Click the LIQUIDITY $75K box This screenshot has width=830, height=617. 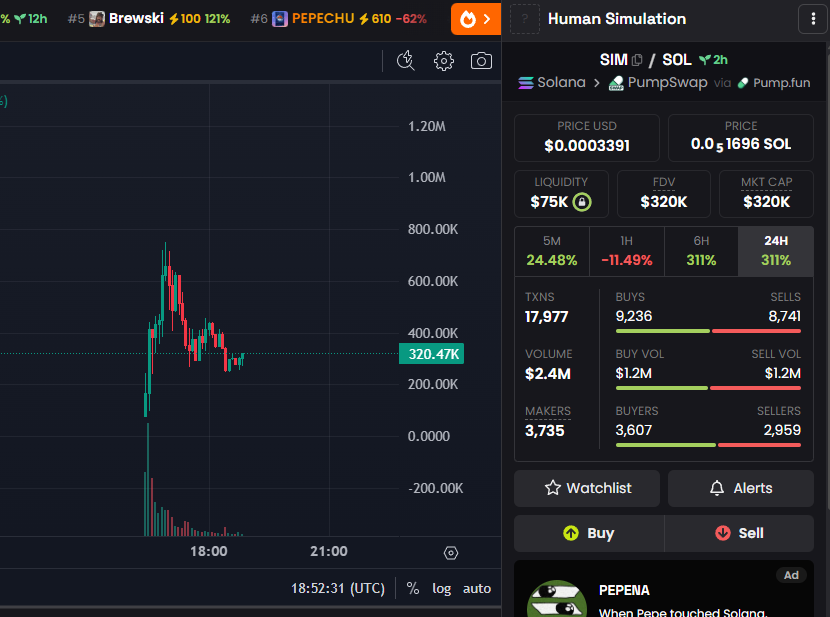(561, 194)
